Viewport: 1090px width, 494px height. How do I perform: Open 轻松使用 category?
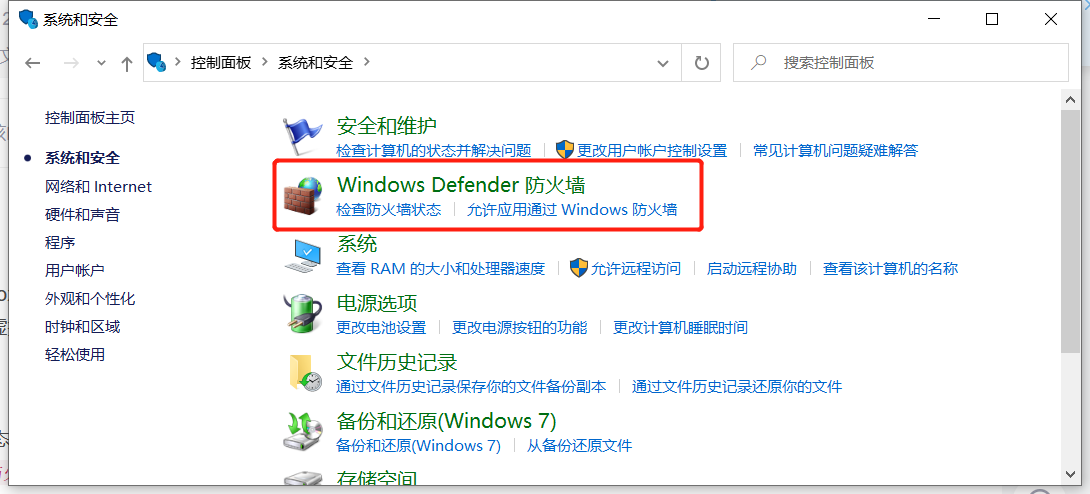(x=74, y=354)
